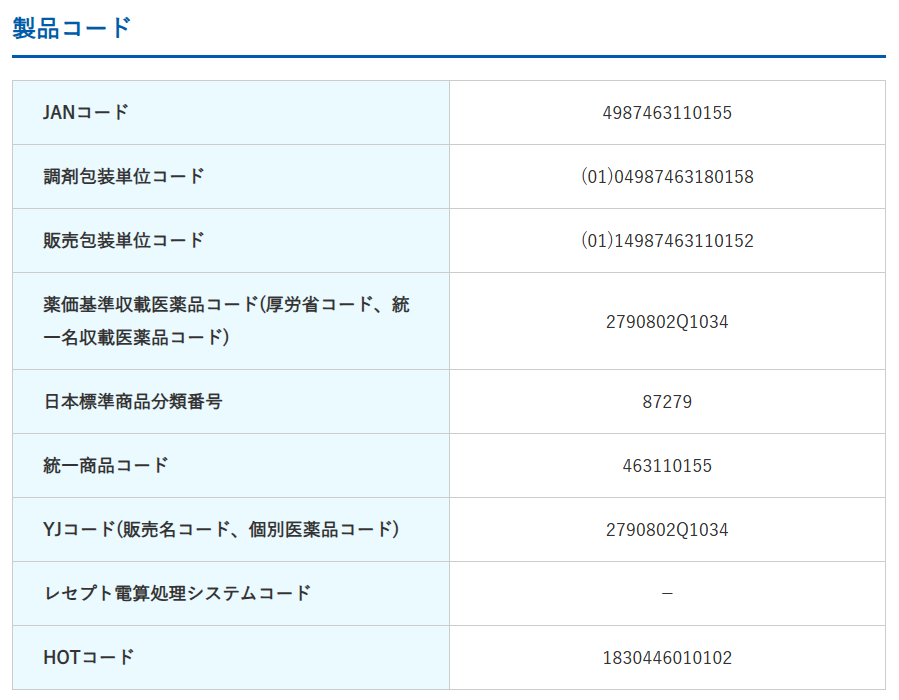The image size is (899, 700).
Task: Click the 日本標準商品分類番号 label cell
Action: 133,402
